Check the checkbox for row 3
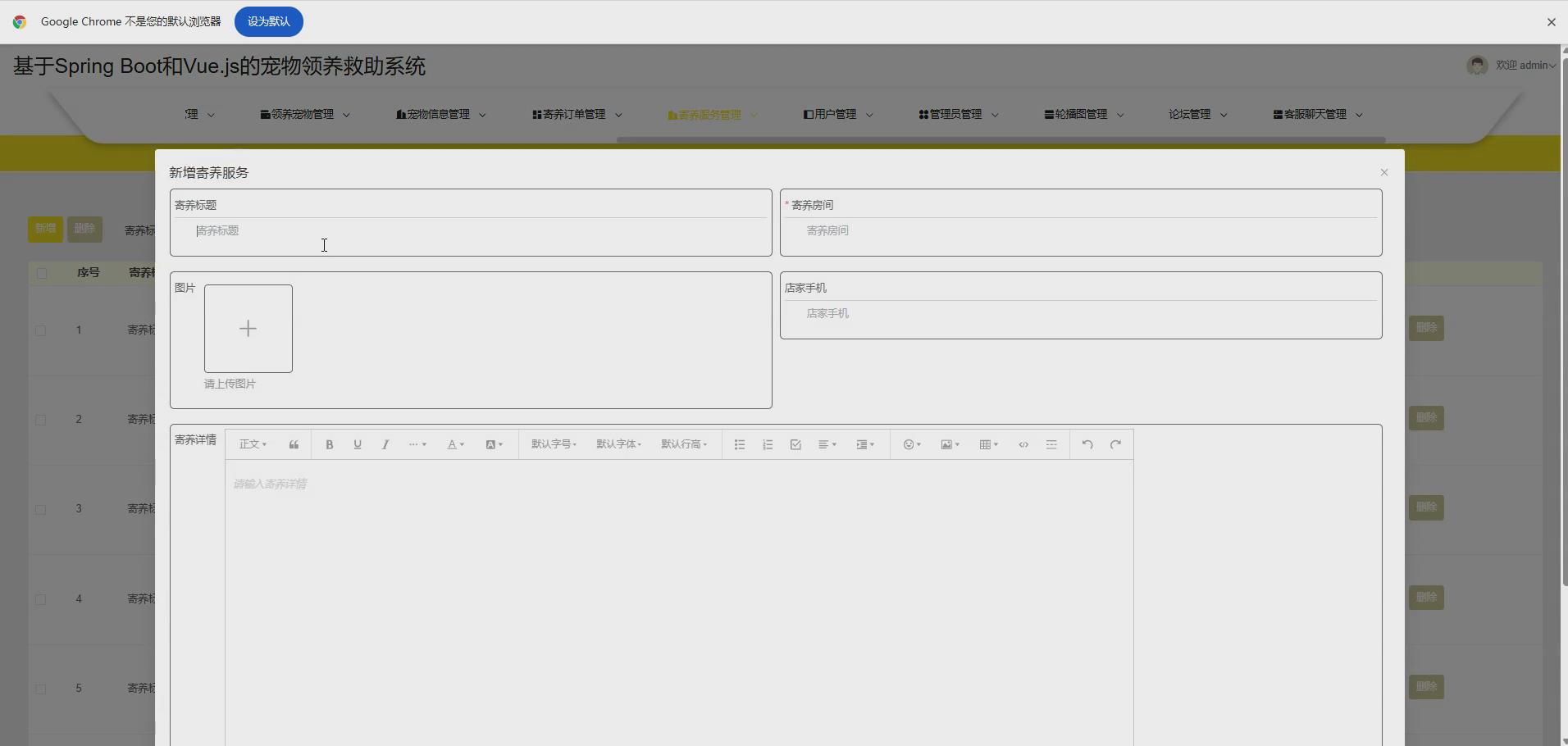 pyautogui.click(x=40, y=509)
